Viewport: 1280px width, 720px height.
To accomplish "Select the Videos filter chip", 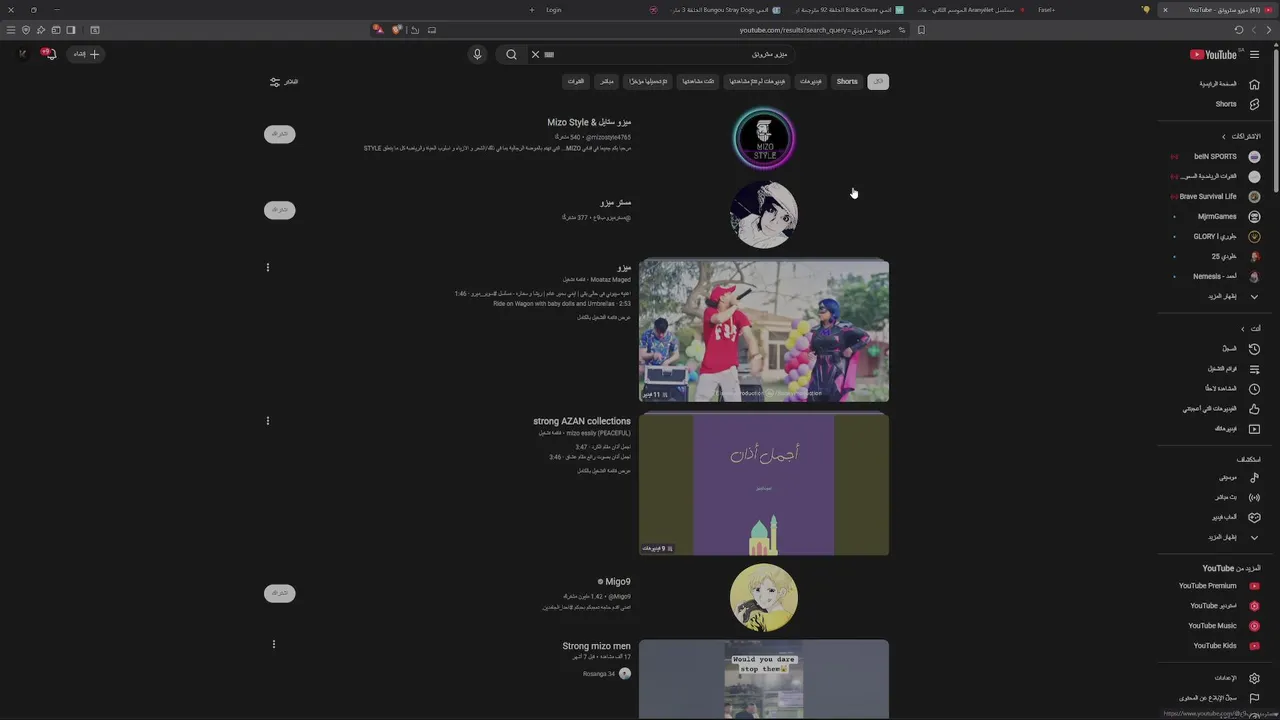I will [810, 82].
